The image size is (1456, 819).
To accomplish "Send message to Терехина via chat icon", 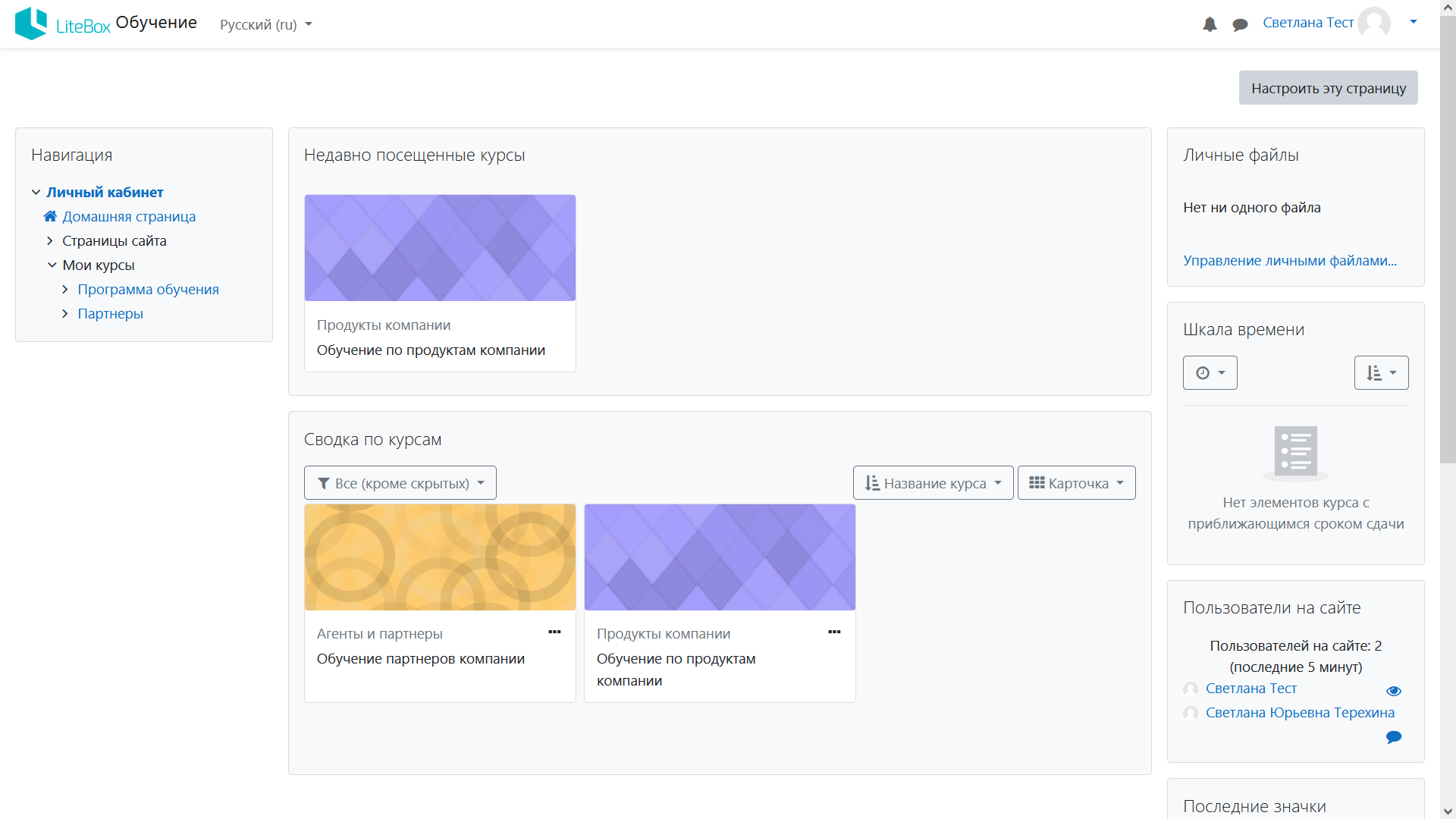I will (x=1394, y=737).
